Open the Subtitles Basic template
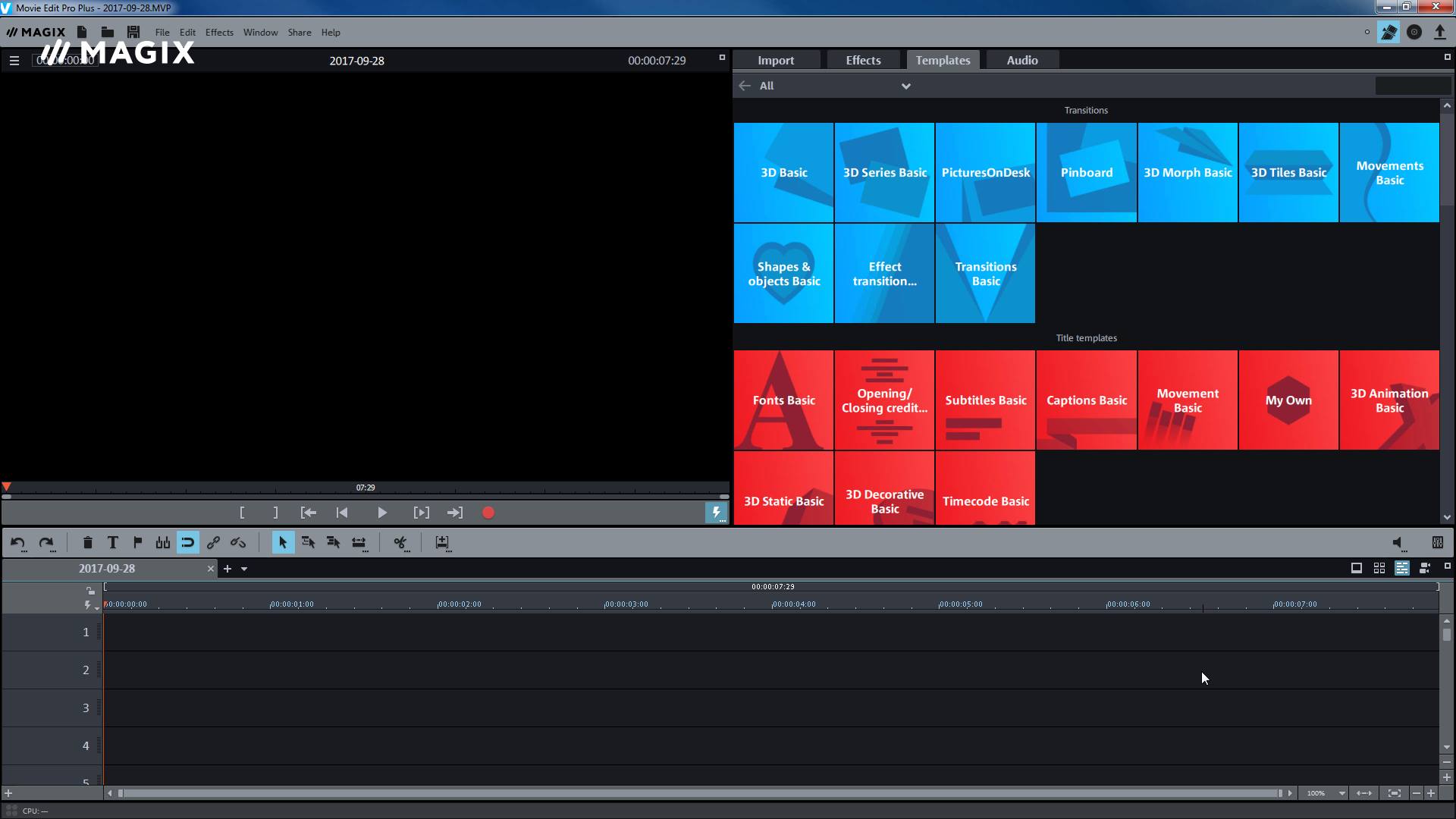 [985, 400]
